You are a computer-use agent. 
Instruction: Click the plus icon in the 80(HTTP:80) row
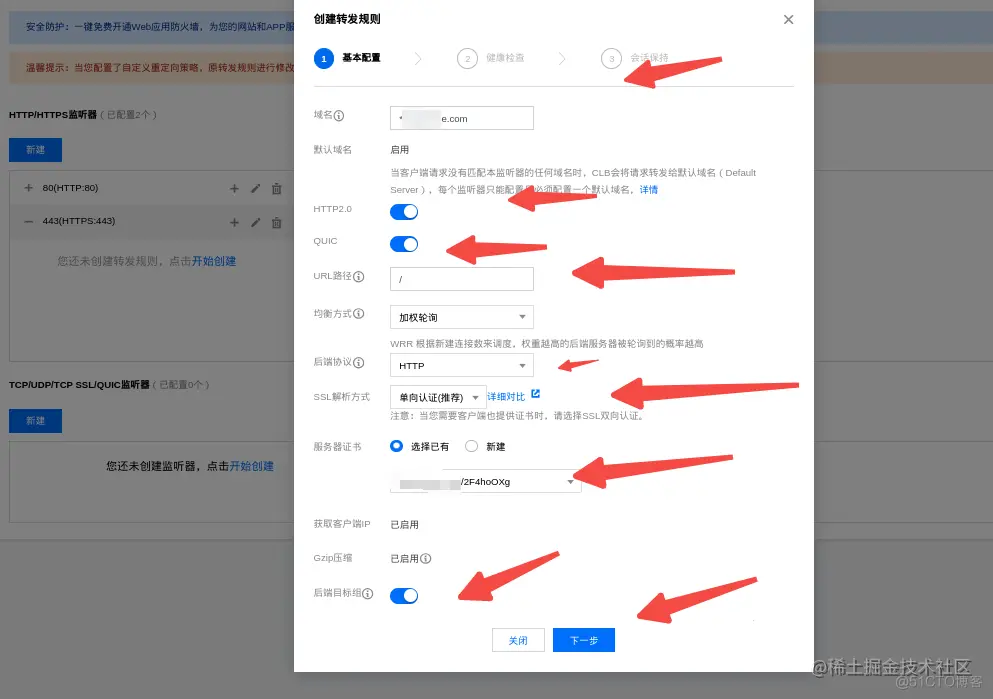234,189
